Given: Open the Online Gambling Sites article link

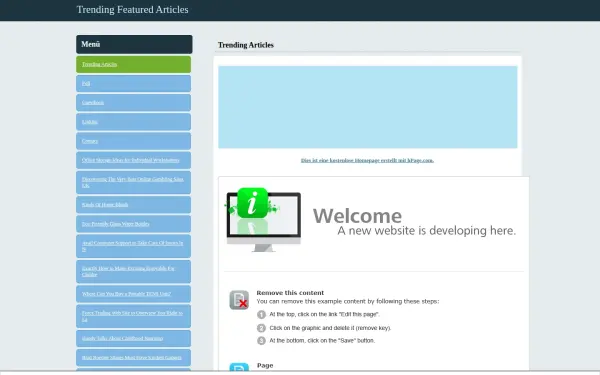Looking at the screenshot, I should click(x=134, y=182).
